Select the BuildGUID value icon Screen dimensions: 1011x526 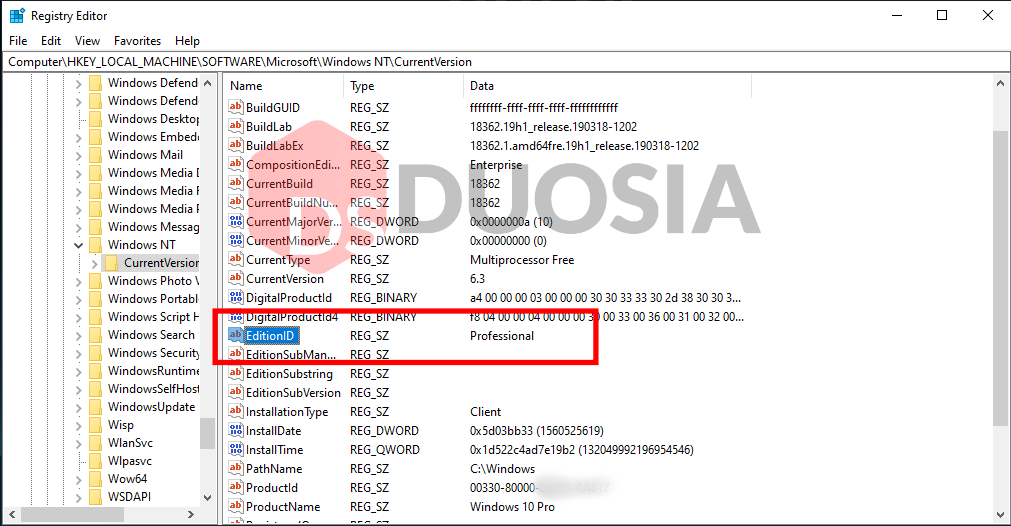pos(235,107)
